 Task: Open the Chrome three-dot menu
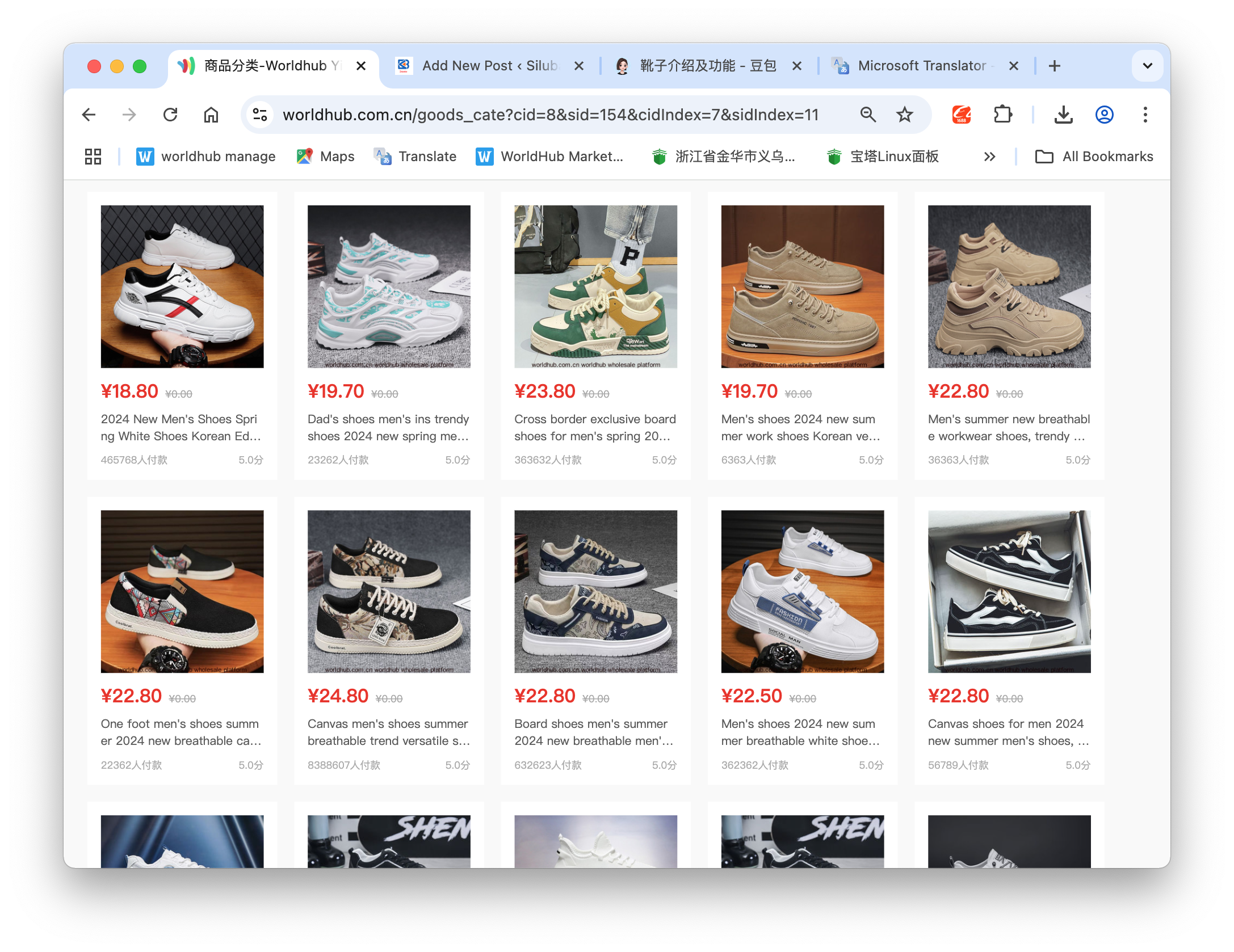pos(1145,115)
